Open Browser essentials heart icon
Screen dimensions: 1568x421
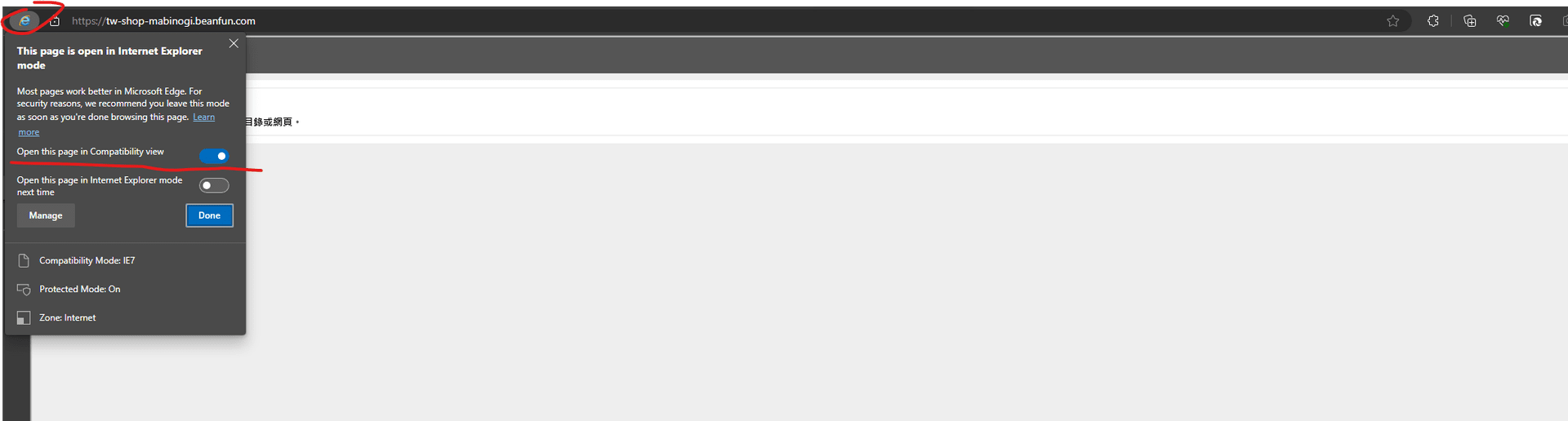point(1503,21)
